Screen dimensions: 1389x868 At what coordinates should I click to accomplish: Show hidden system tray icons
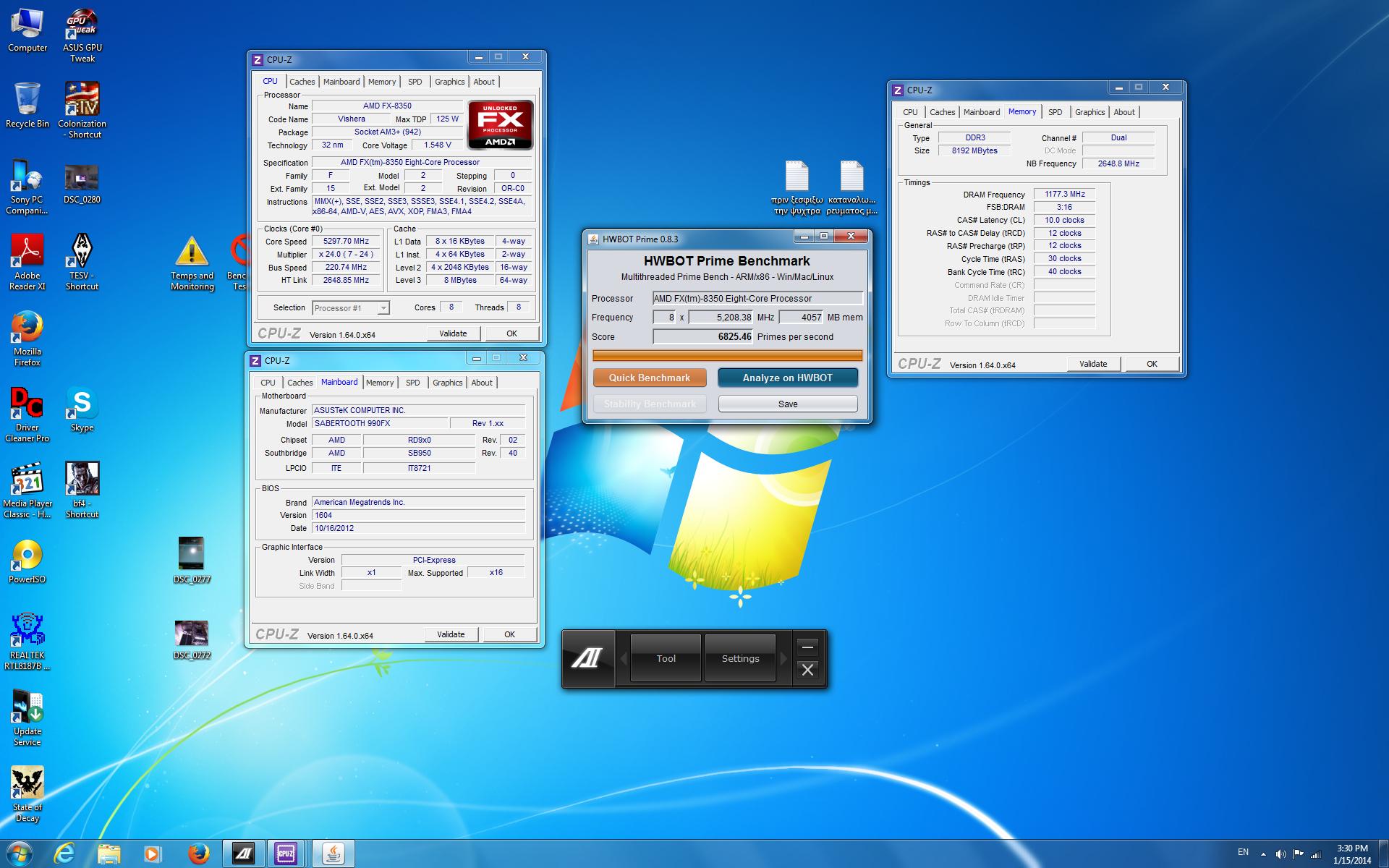tap(1263, 854)
